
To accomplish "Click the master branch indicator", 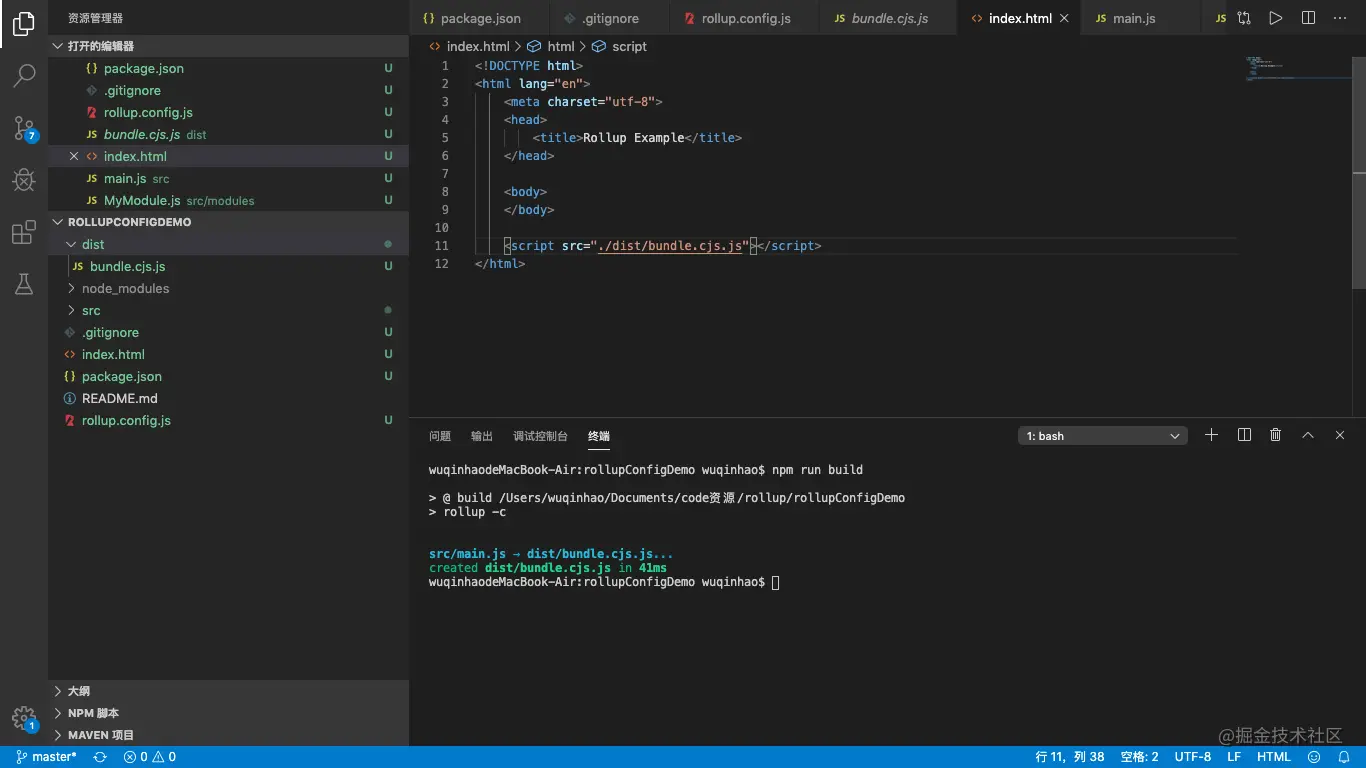I will click(46, 757).
